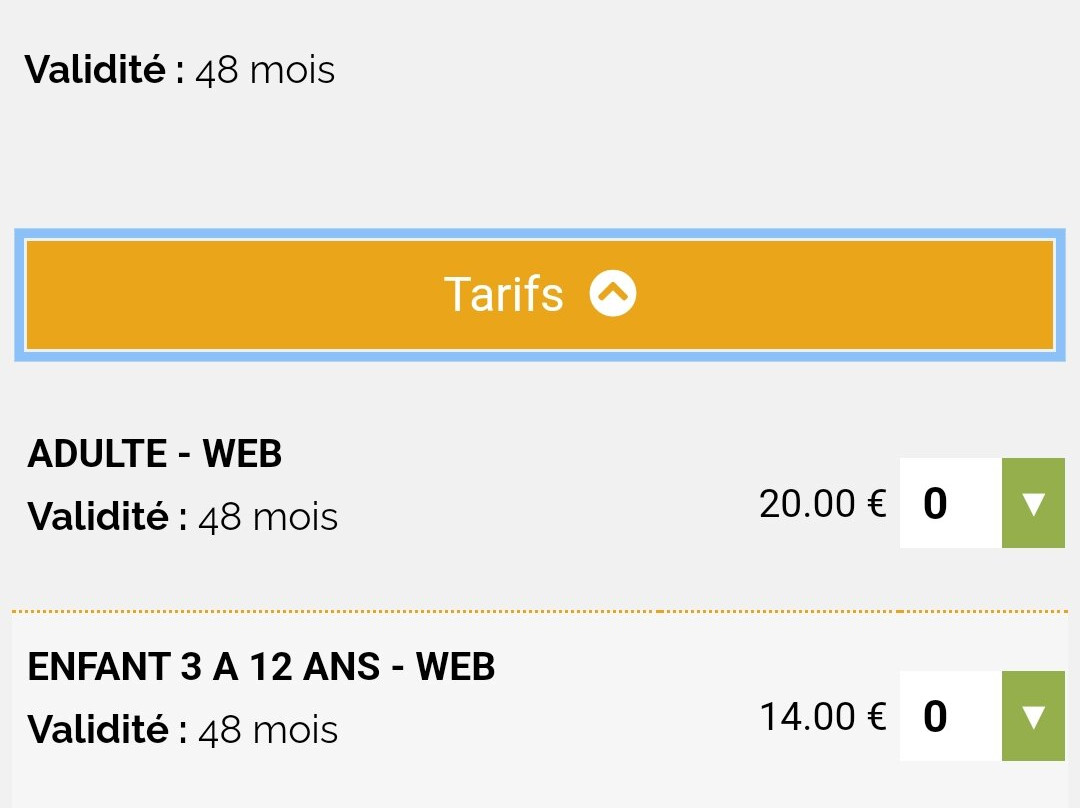
Task: Click the white triangle in the adult green box
Action: (x=1034, y=504)
